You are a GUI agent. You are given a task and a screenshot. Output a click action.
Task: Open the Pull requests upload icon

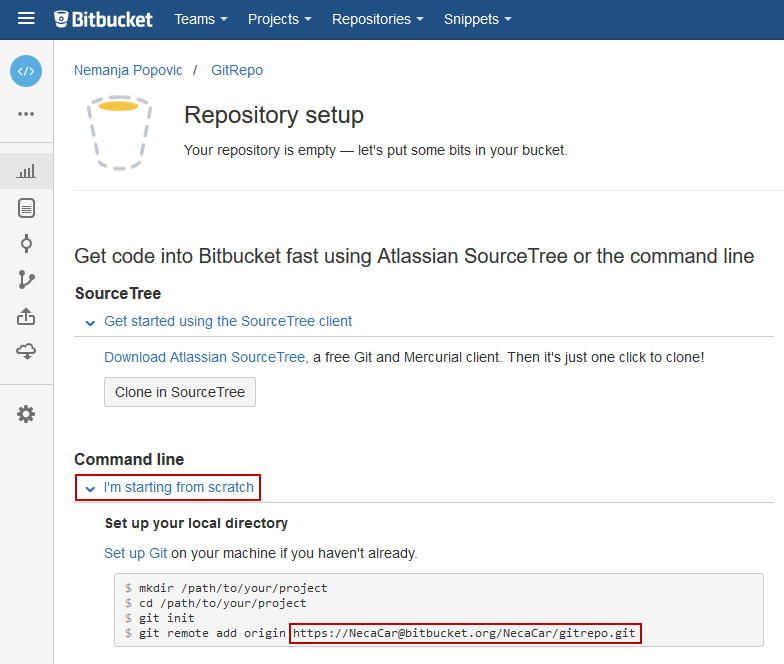(x=26, y=316)
